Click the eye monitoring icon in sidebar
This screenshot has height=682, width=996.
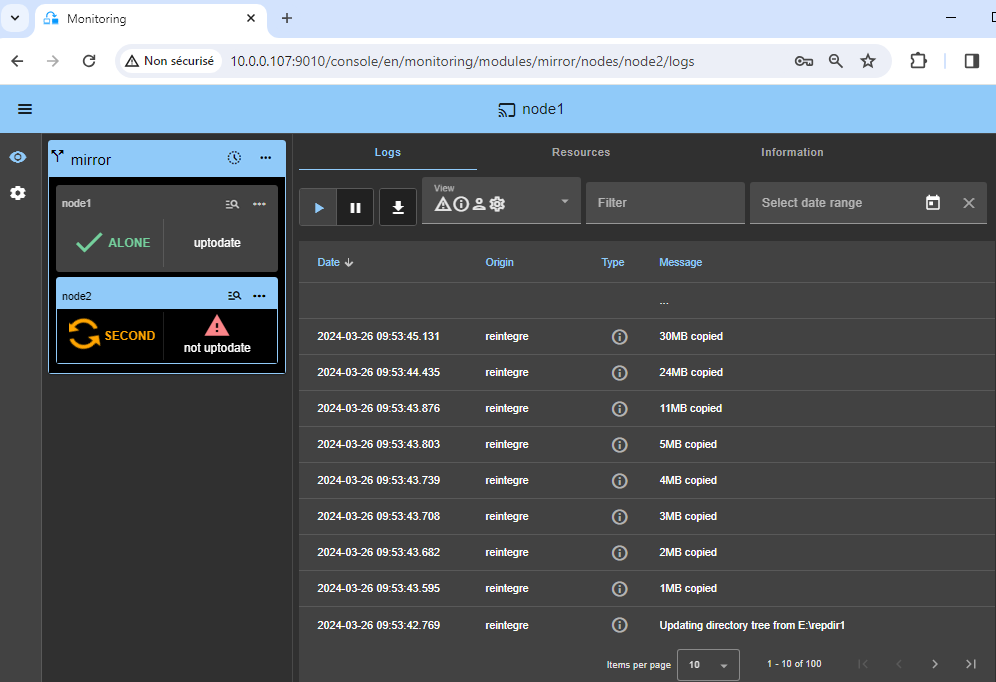18,158
